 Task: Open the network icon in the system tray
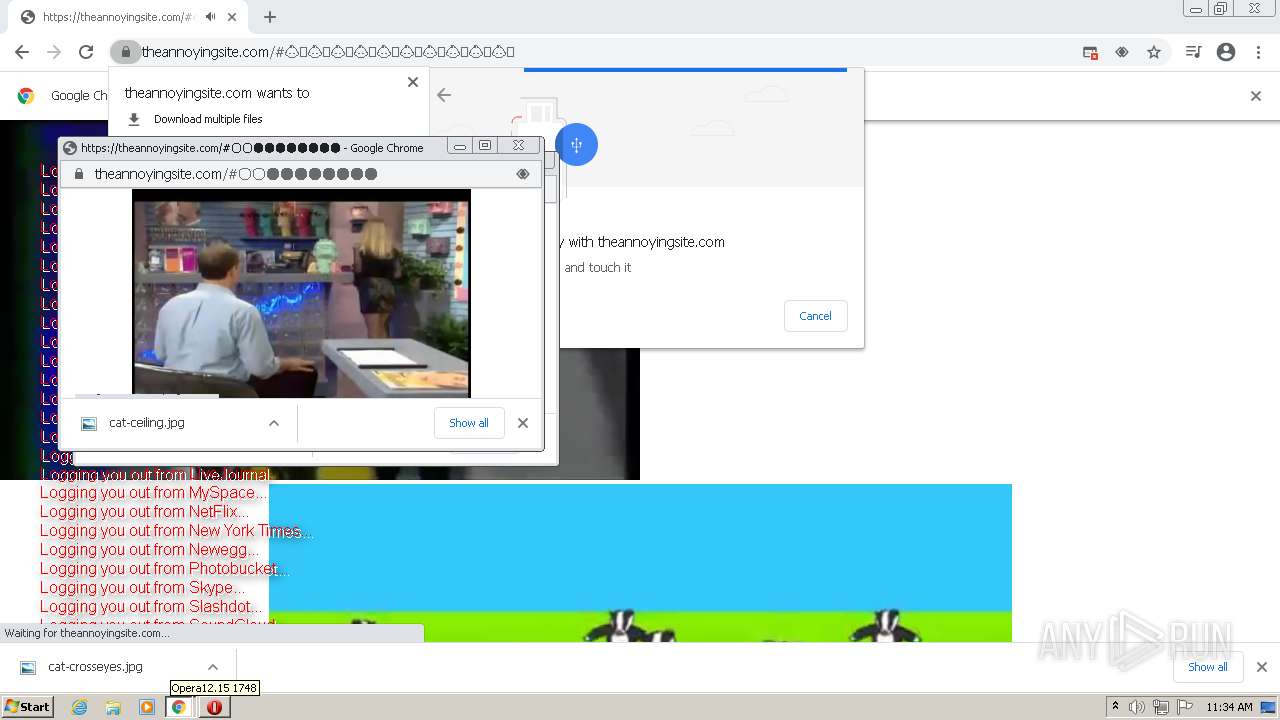[1161, 707]
